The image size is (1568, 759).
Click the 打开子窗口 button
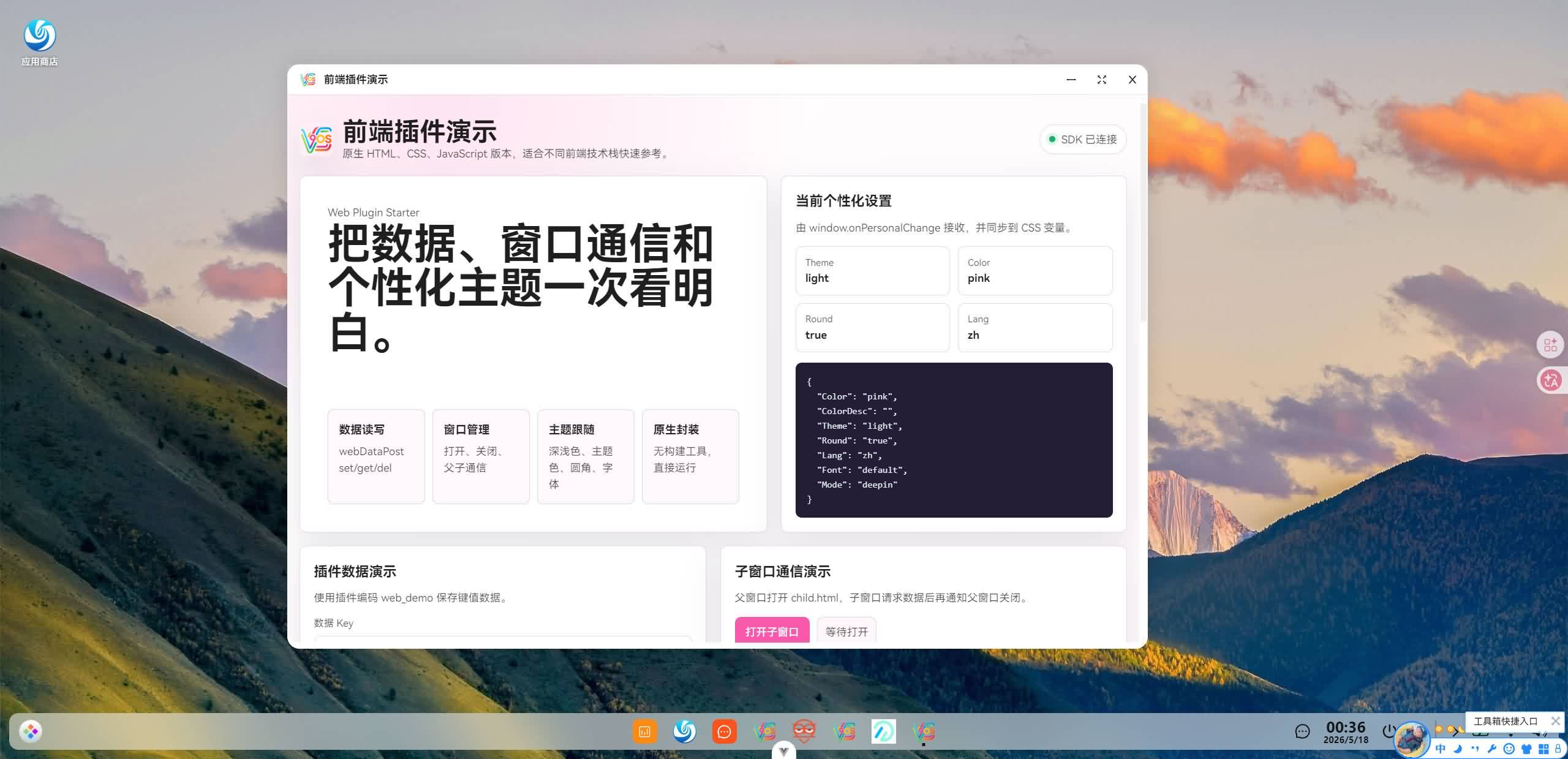click(772, 630)
